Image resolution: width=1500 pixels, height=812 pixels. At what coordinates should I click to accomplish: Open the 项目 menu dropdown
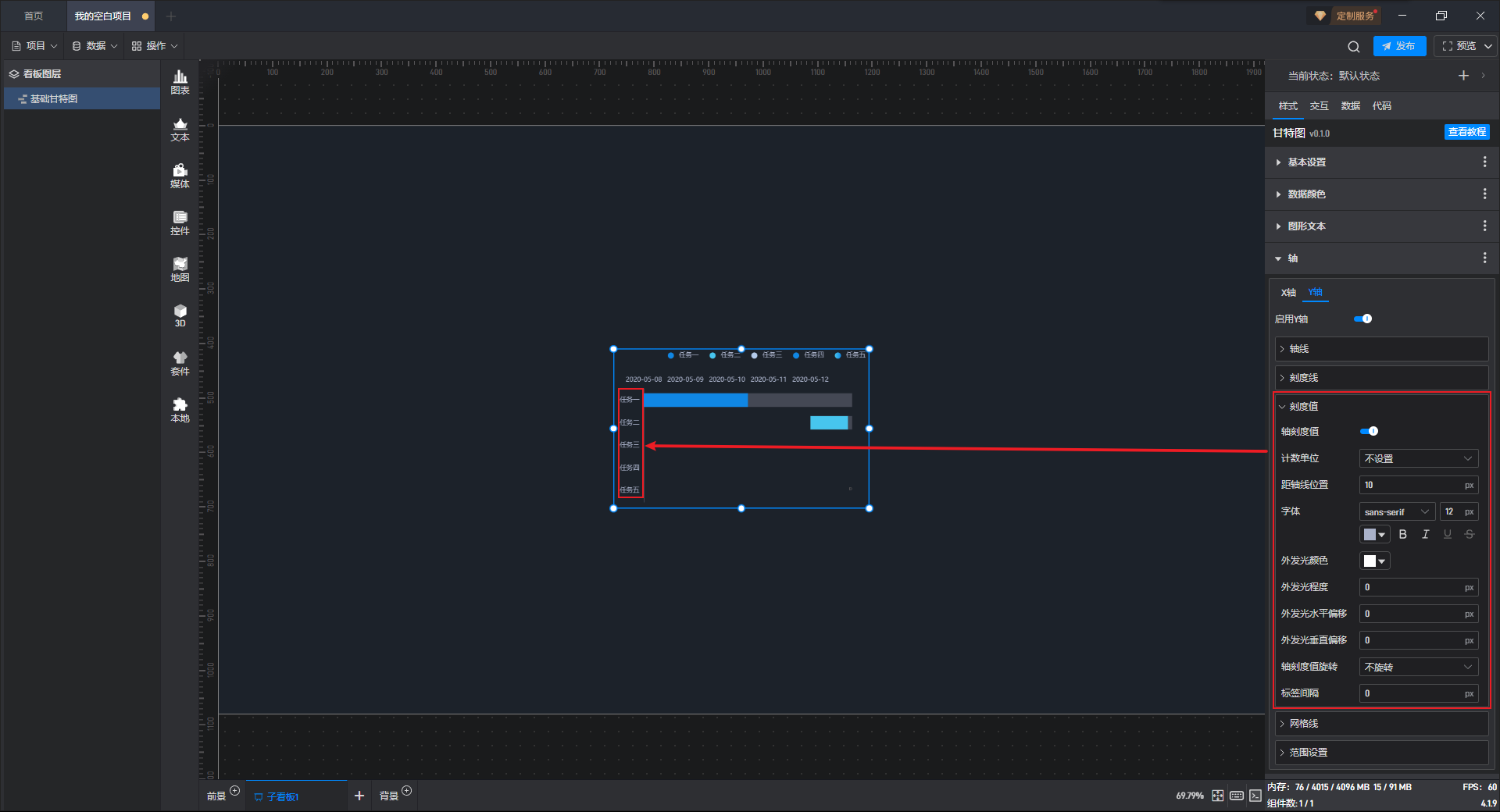click(x=35, y=46)
